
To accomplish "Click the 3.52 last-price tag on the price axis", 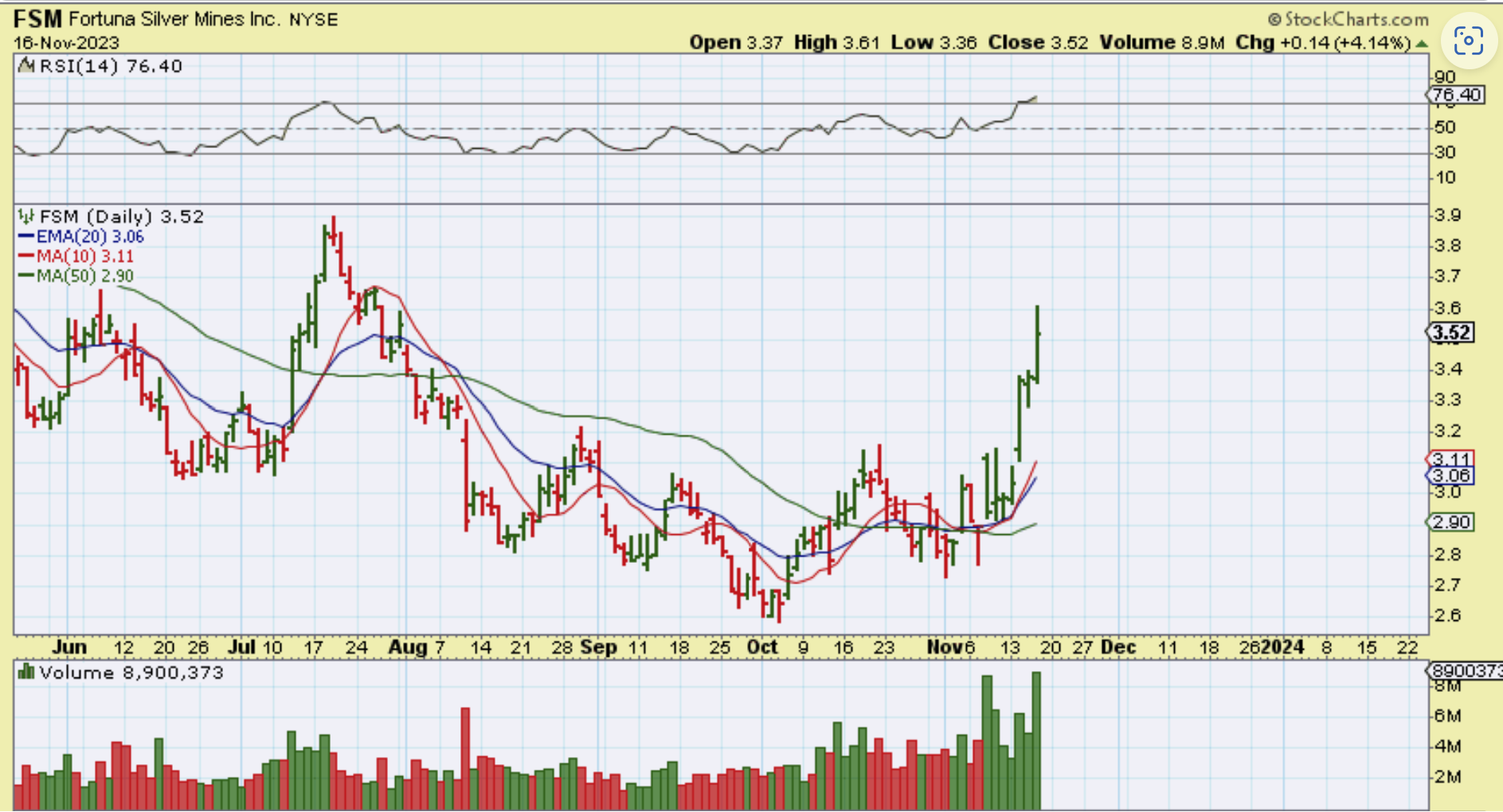I will tap(1450, 333).
